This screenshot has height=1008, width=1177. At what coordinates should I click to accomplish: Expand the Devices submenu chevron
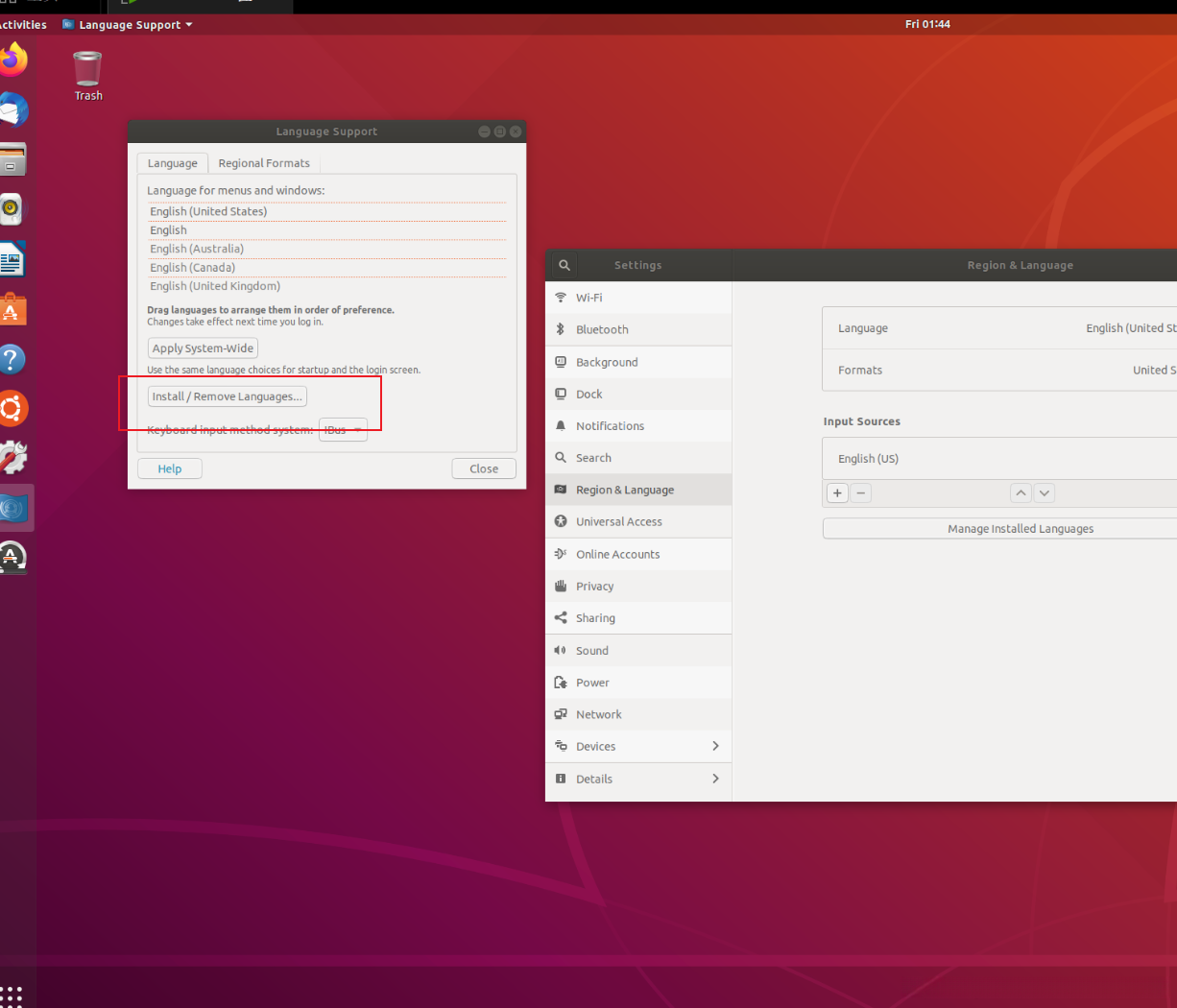(715, 746)
